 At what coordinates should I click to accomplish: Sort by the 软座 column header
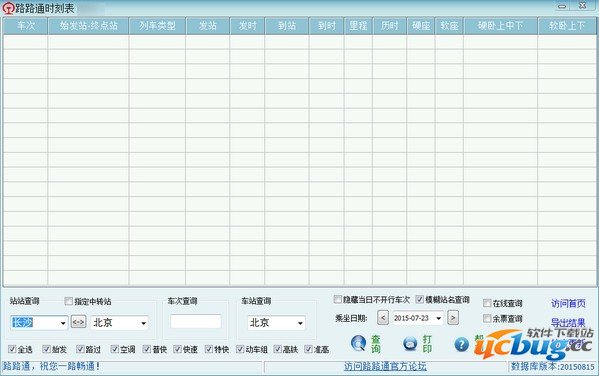tap(449, 26)
